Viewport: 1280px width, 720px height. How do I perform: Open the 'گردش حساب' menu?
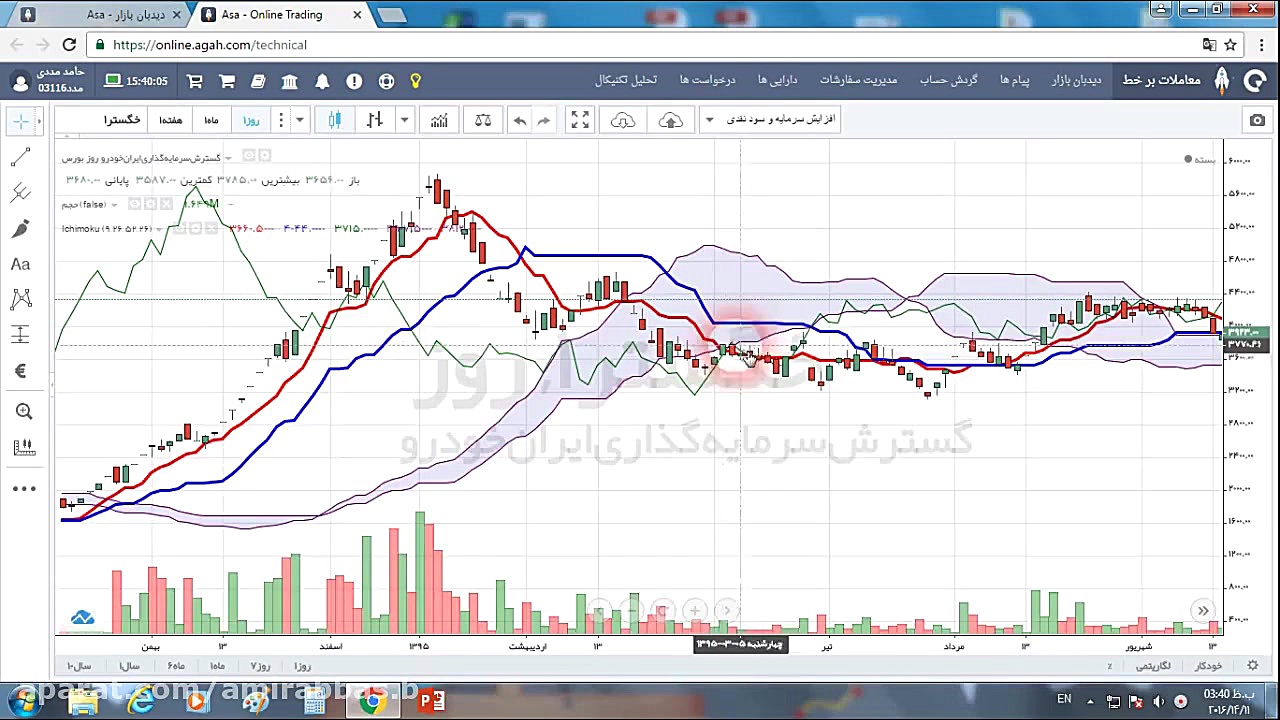948,80
